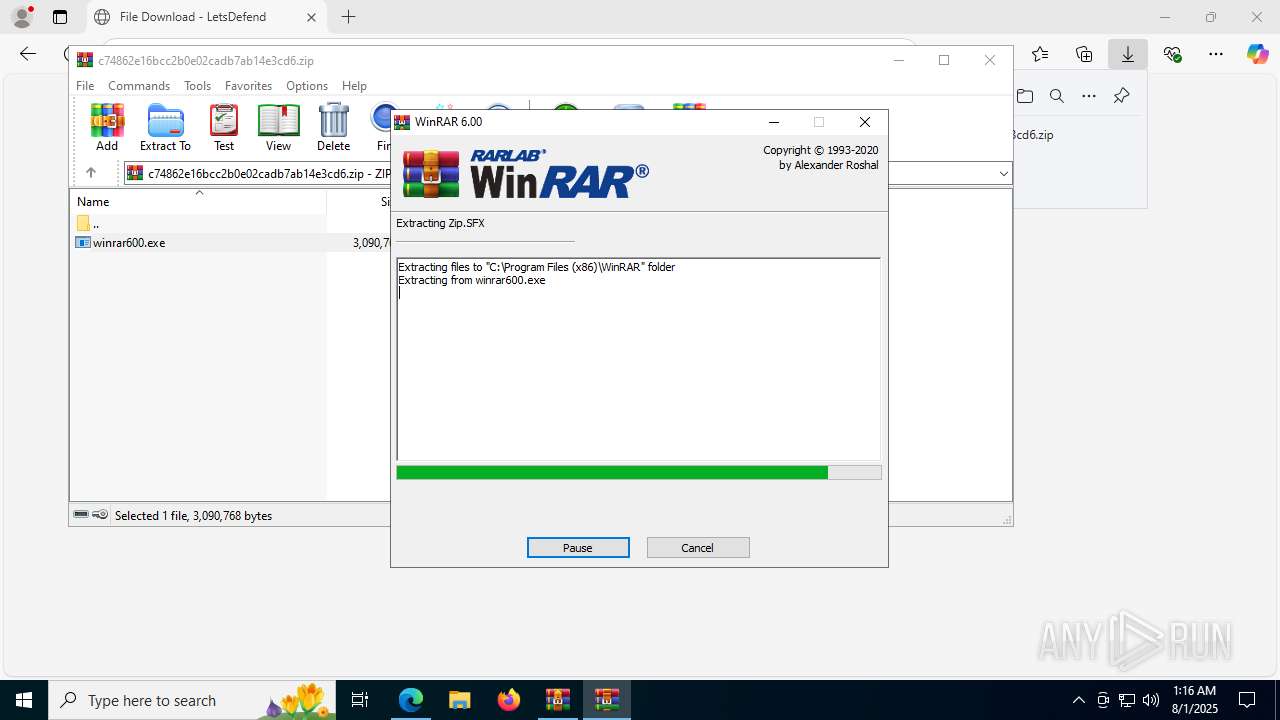Open File Explorer from taskbar
1280x720 pixels.
pyautogui.click(x=459, y=700)
